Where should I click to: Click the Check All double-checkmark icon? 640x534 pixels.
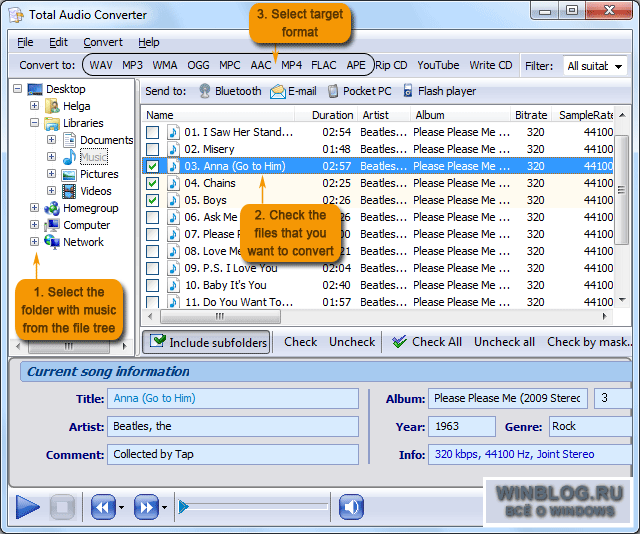point(399,342)
